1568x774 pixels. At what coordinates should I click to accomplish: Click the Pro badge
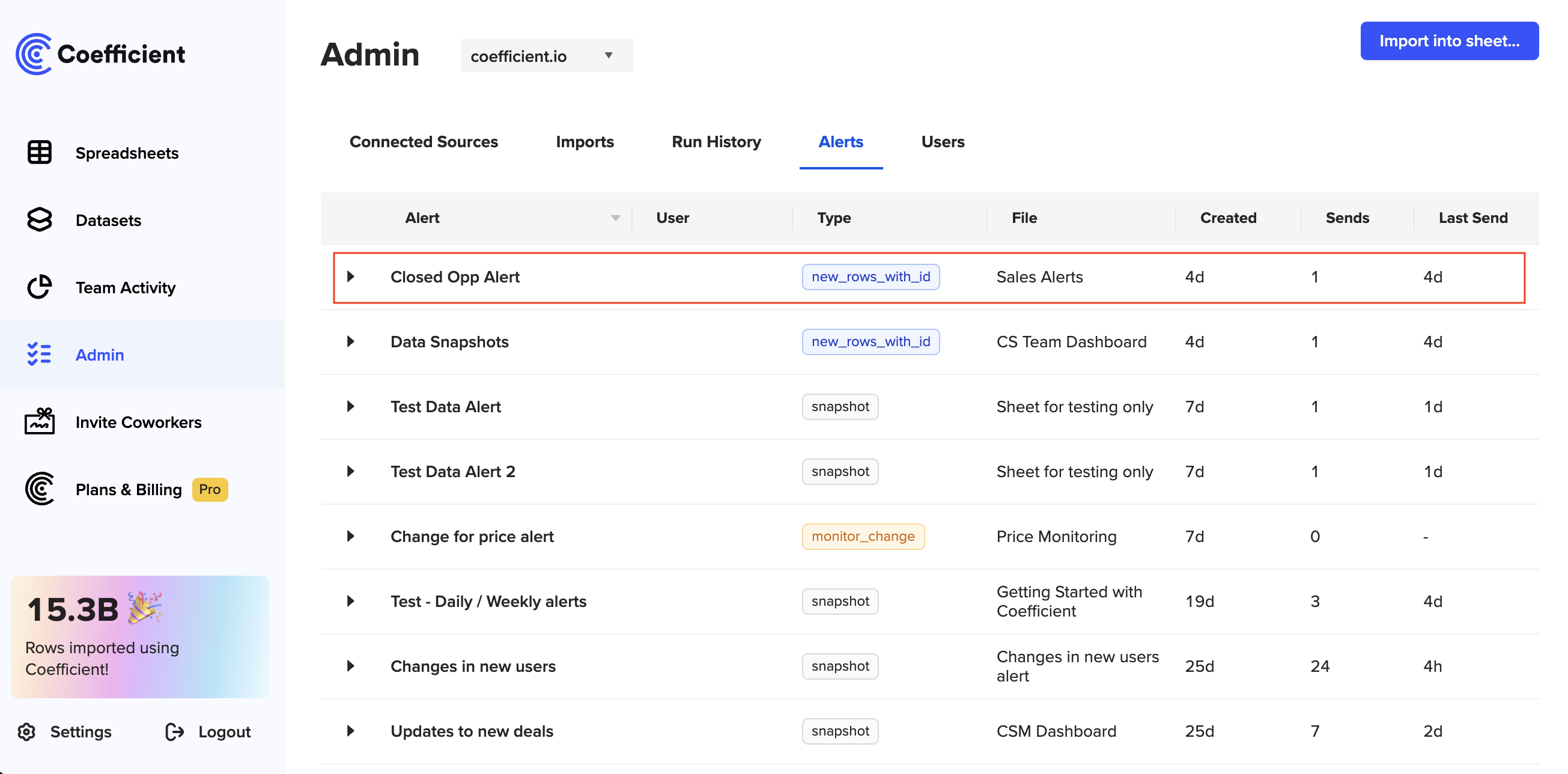tap(210, 489)
